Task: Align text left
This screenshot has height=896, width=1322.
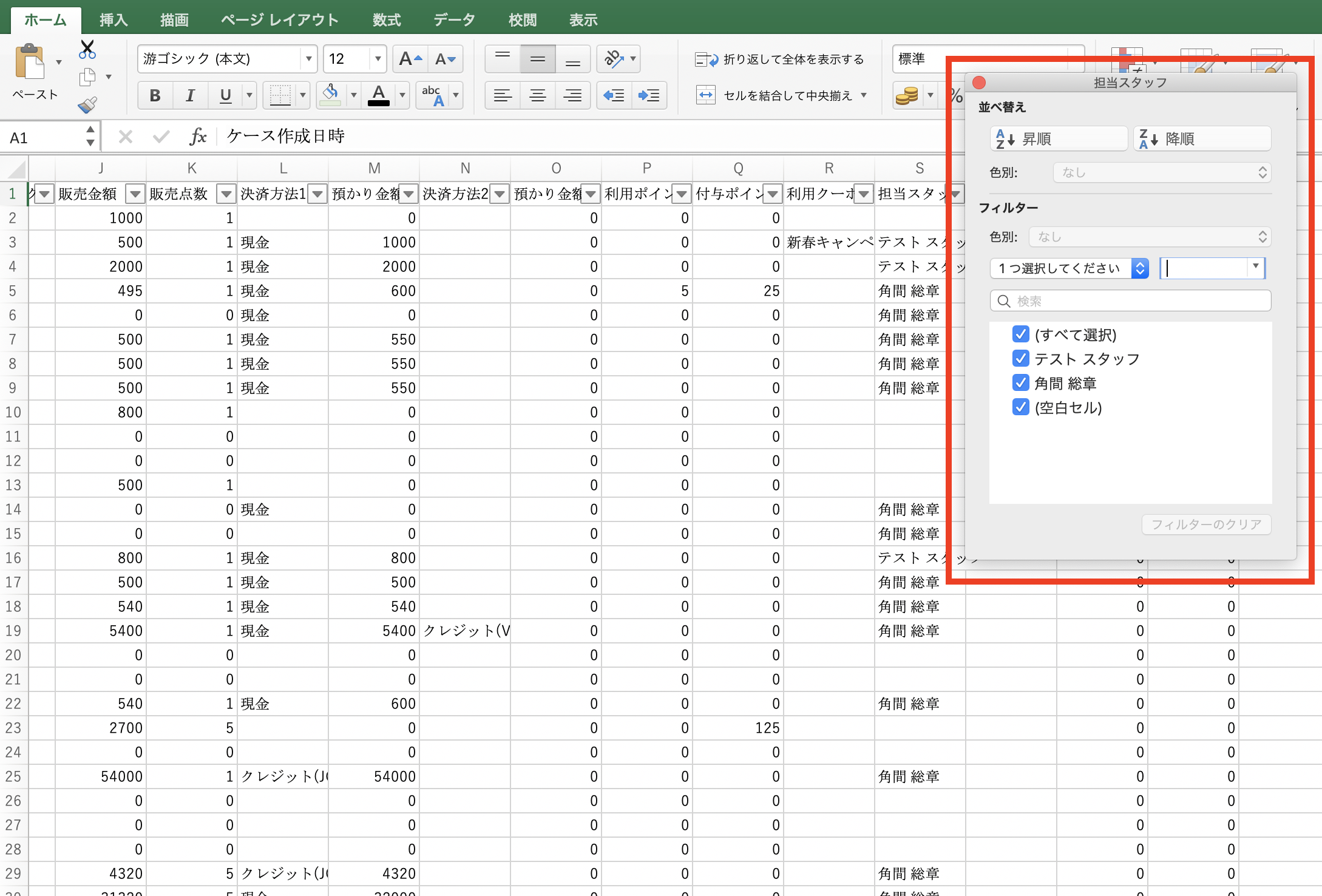Action: coord(503,95)
